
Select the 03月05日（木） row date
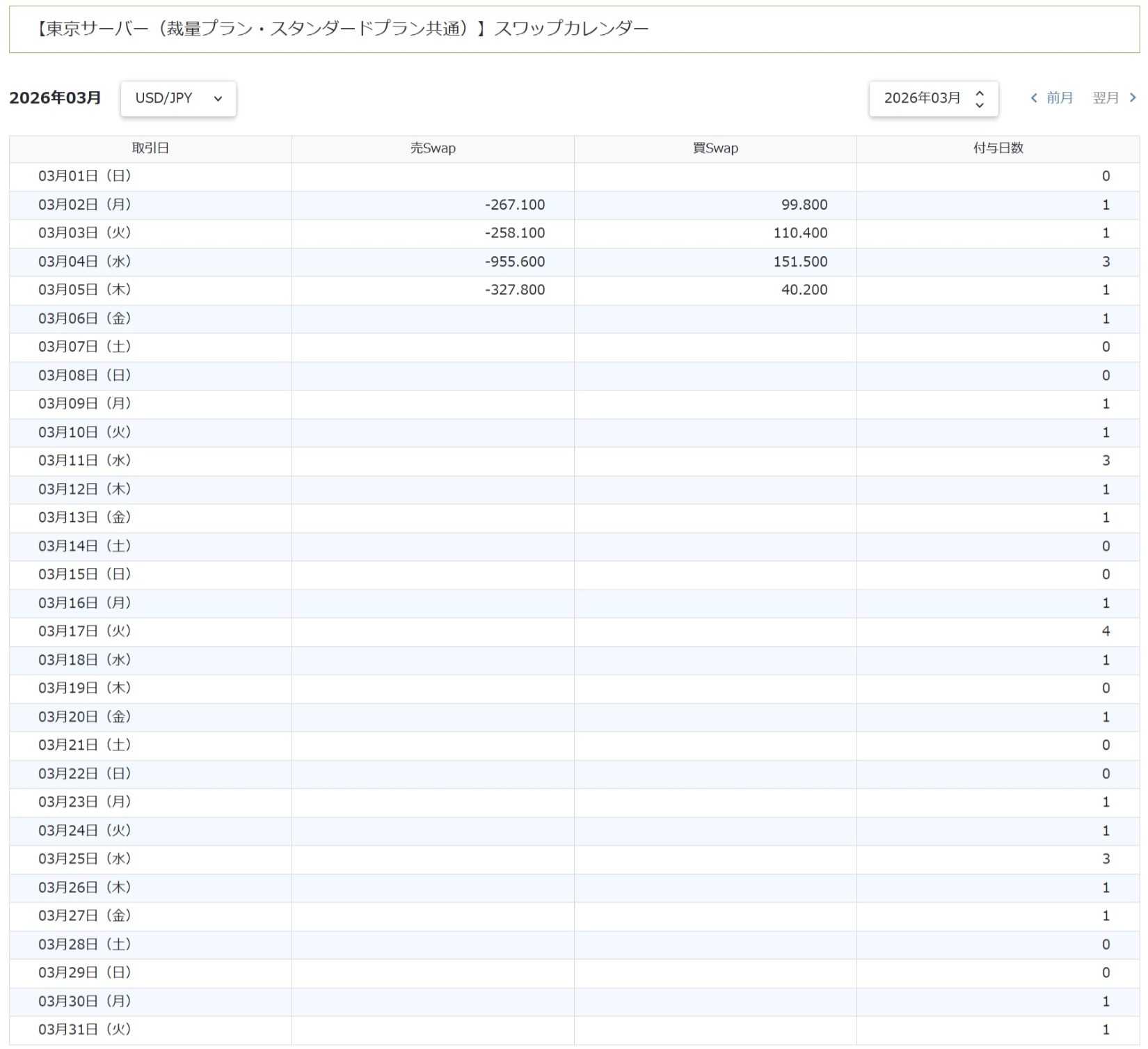(x=85, y=290)
